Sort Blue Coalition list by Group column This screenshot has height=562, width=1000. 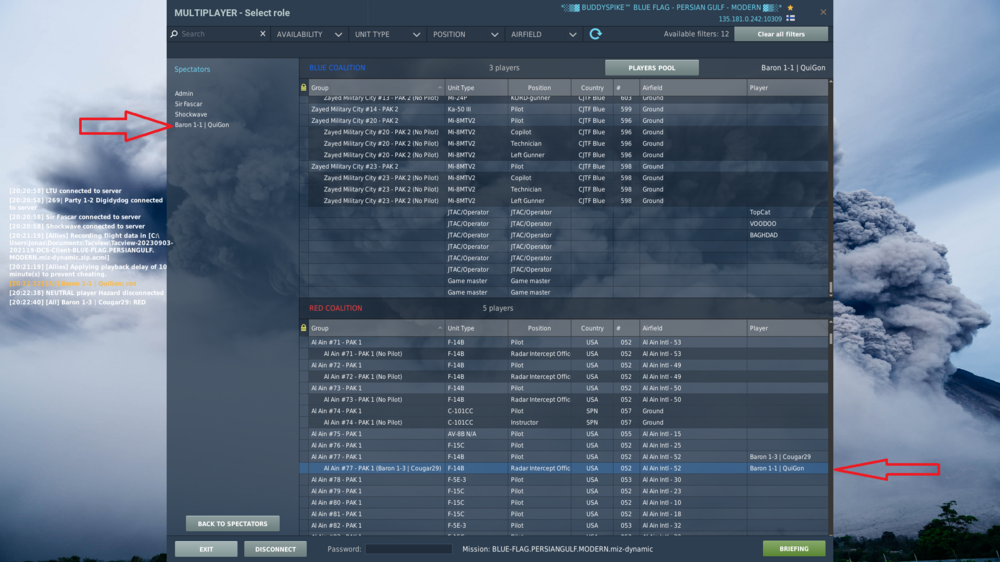point(376,87)
